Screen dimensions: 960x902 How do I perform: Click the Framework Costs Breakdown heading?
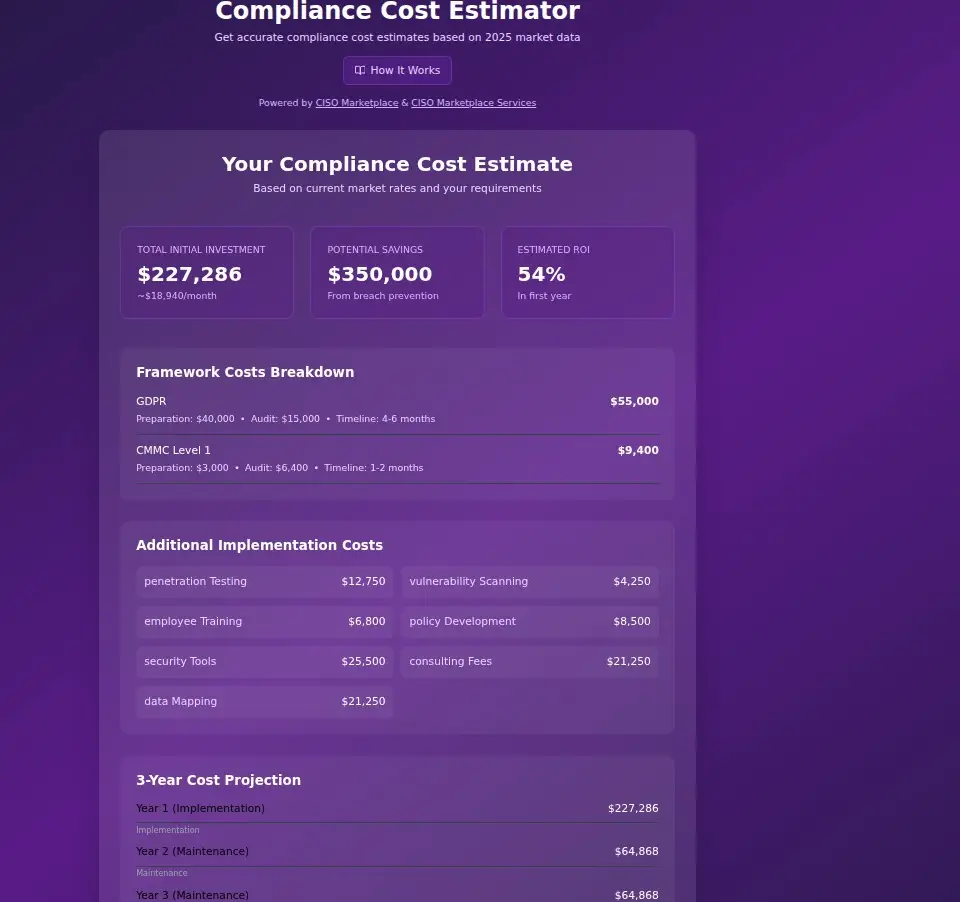click(x=245, y=372)
